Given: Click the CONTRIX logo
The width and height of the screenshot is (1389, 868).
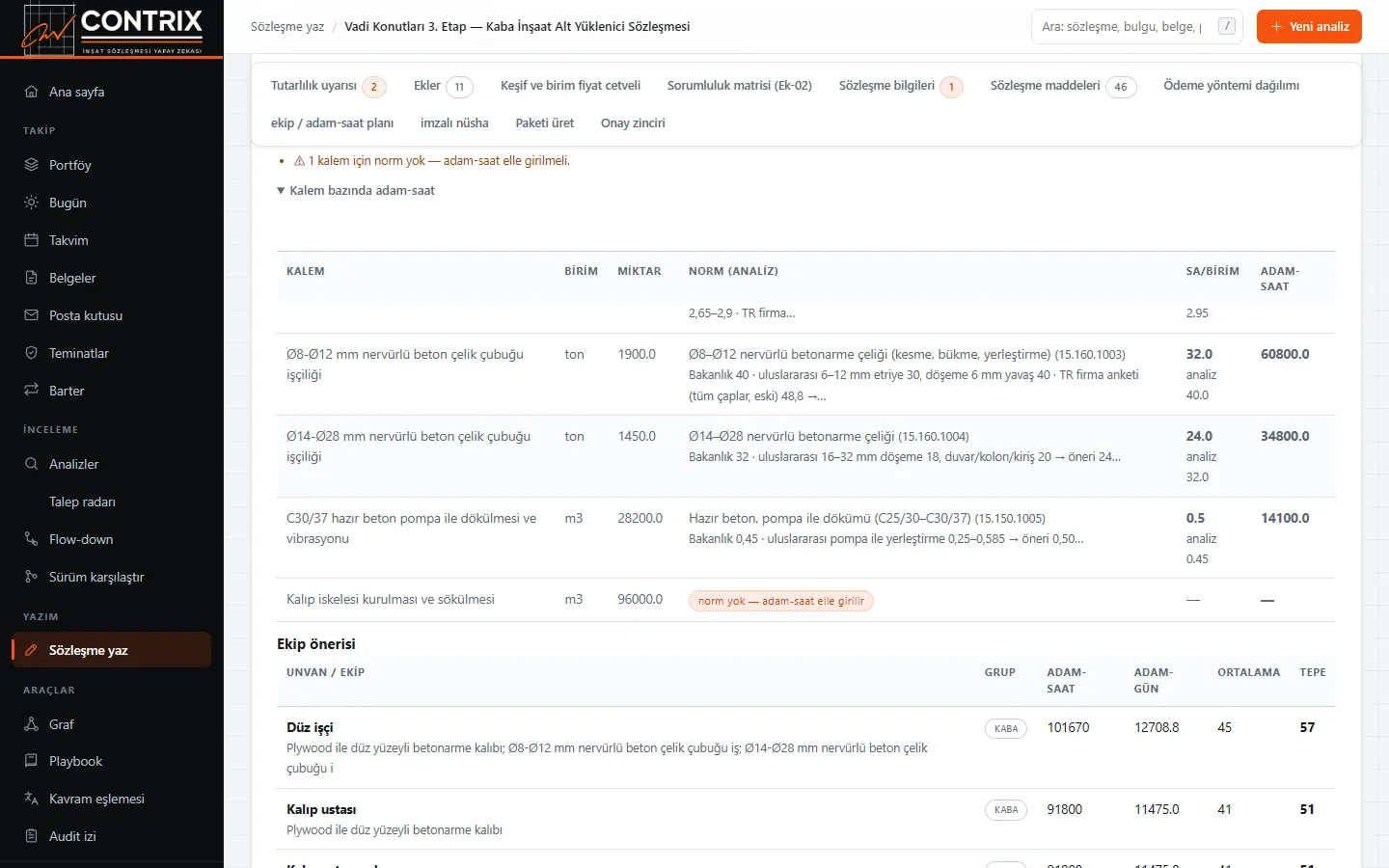Looking at the screenshot, I should tap(112, 28).
